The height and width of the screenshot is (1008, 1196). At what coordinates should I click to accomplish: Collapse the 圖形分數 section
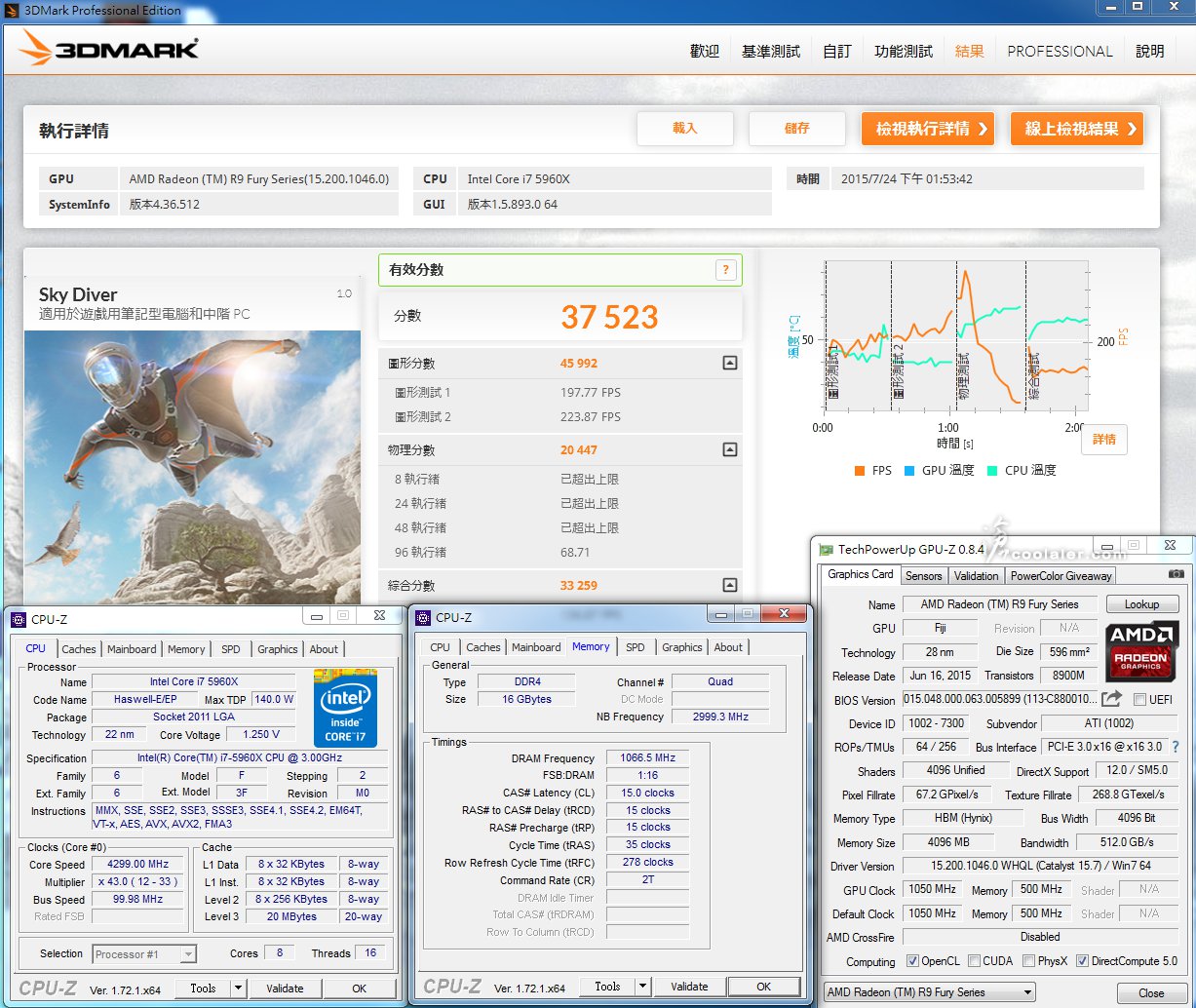(729, 363)
